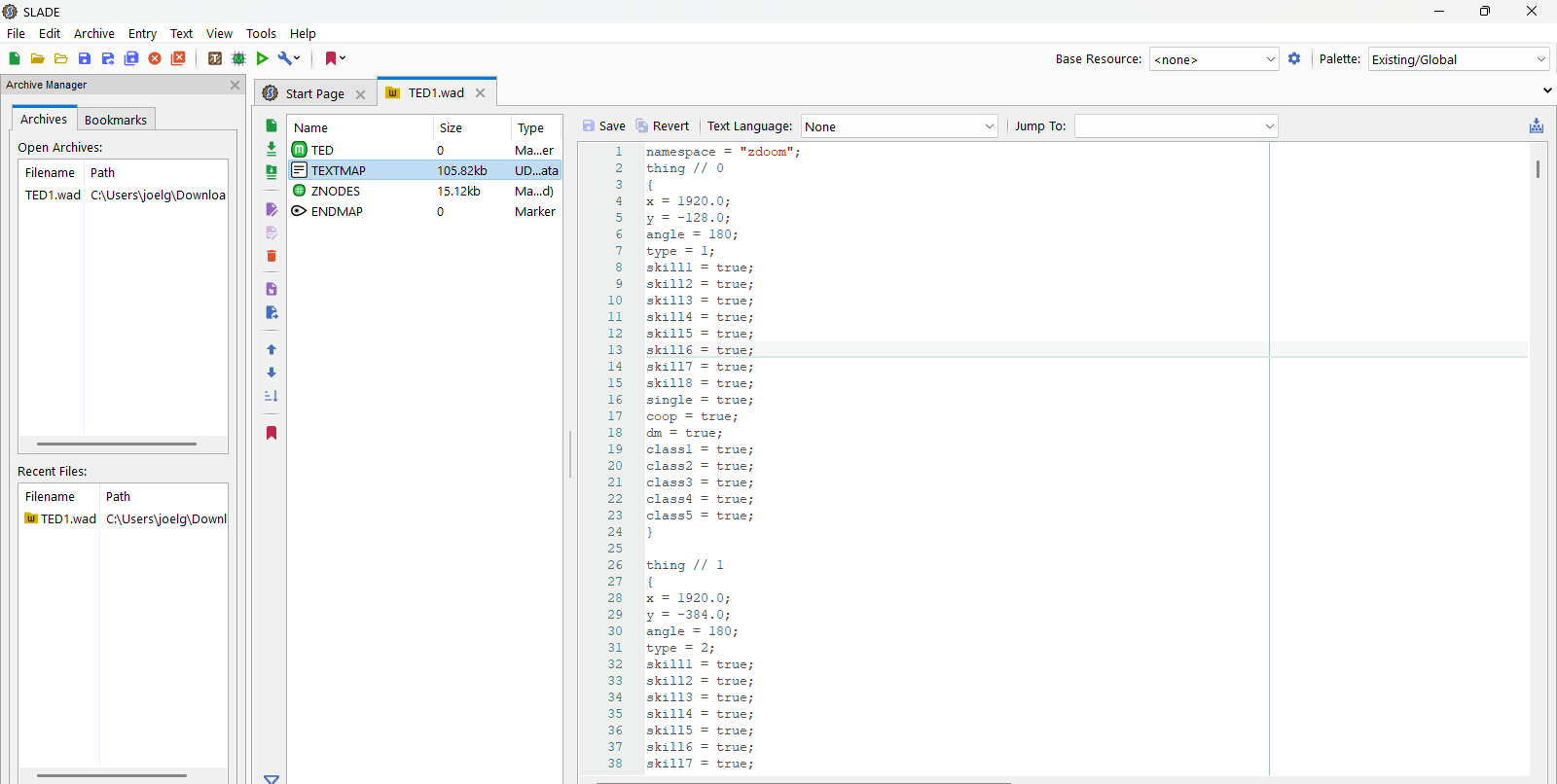
Task: Close the Archive Manager panel
Action: pyautogui.click(x=235, y=85)
